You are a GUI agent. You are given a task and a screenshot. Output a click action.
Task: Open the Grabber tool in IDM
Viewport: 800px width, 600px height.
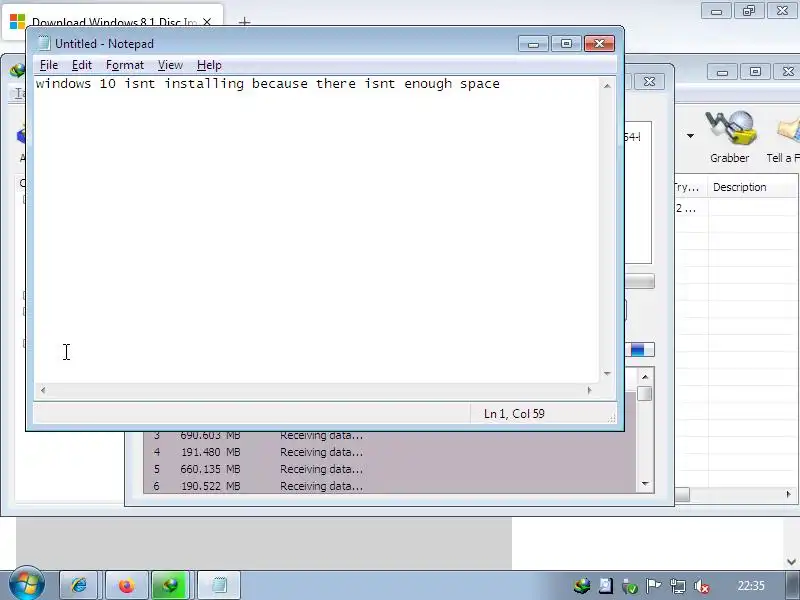(730, 137)
